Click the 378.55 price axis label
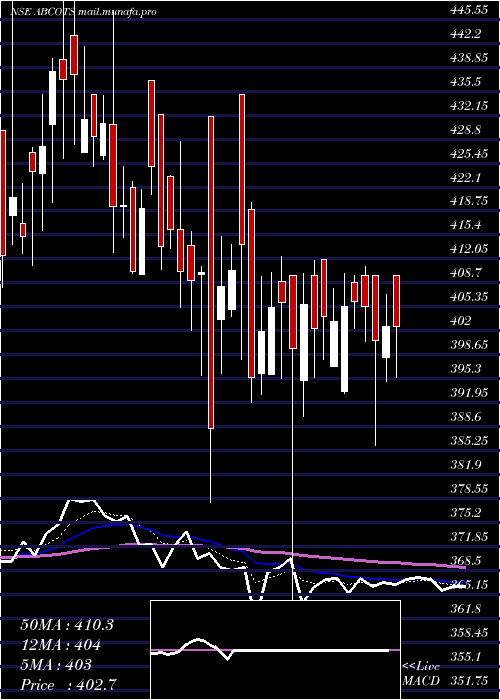 coord(469,489)
